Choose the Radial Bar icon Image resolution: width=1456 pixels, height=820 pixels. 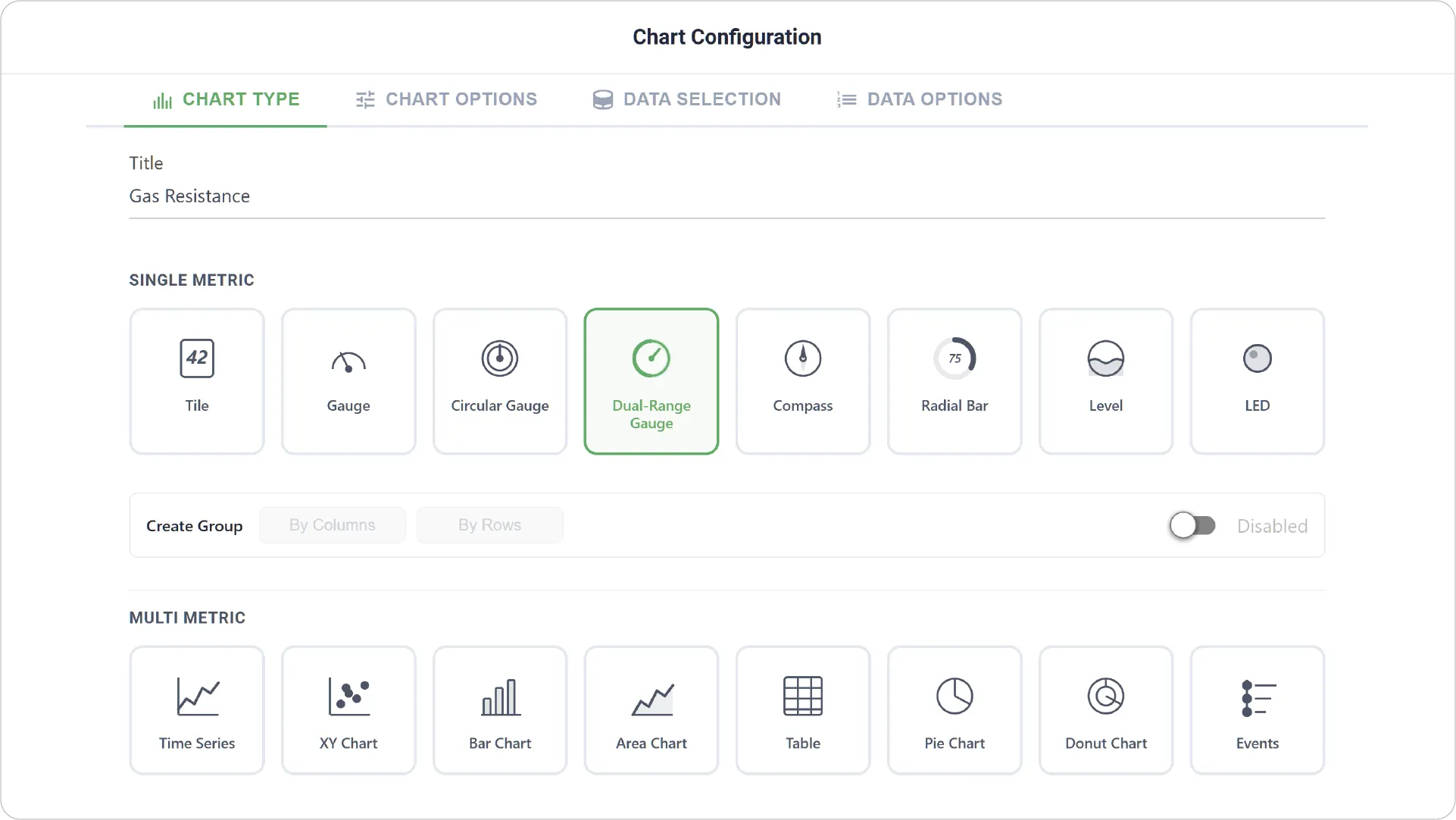955,358
